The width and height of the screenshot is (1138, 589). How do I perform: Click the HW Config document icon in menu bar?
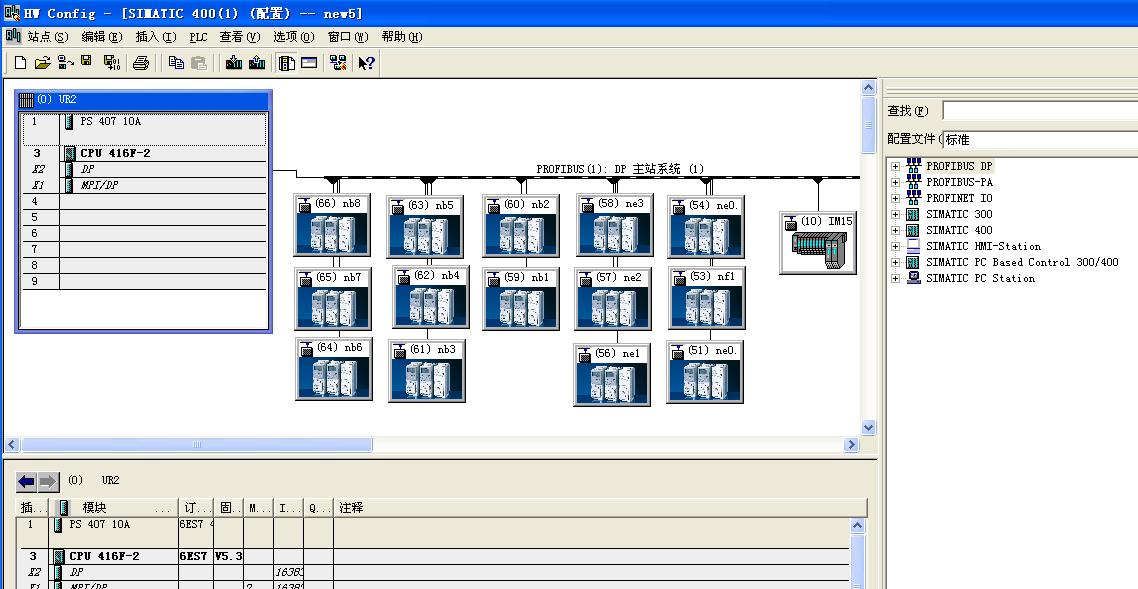(13, 36)
